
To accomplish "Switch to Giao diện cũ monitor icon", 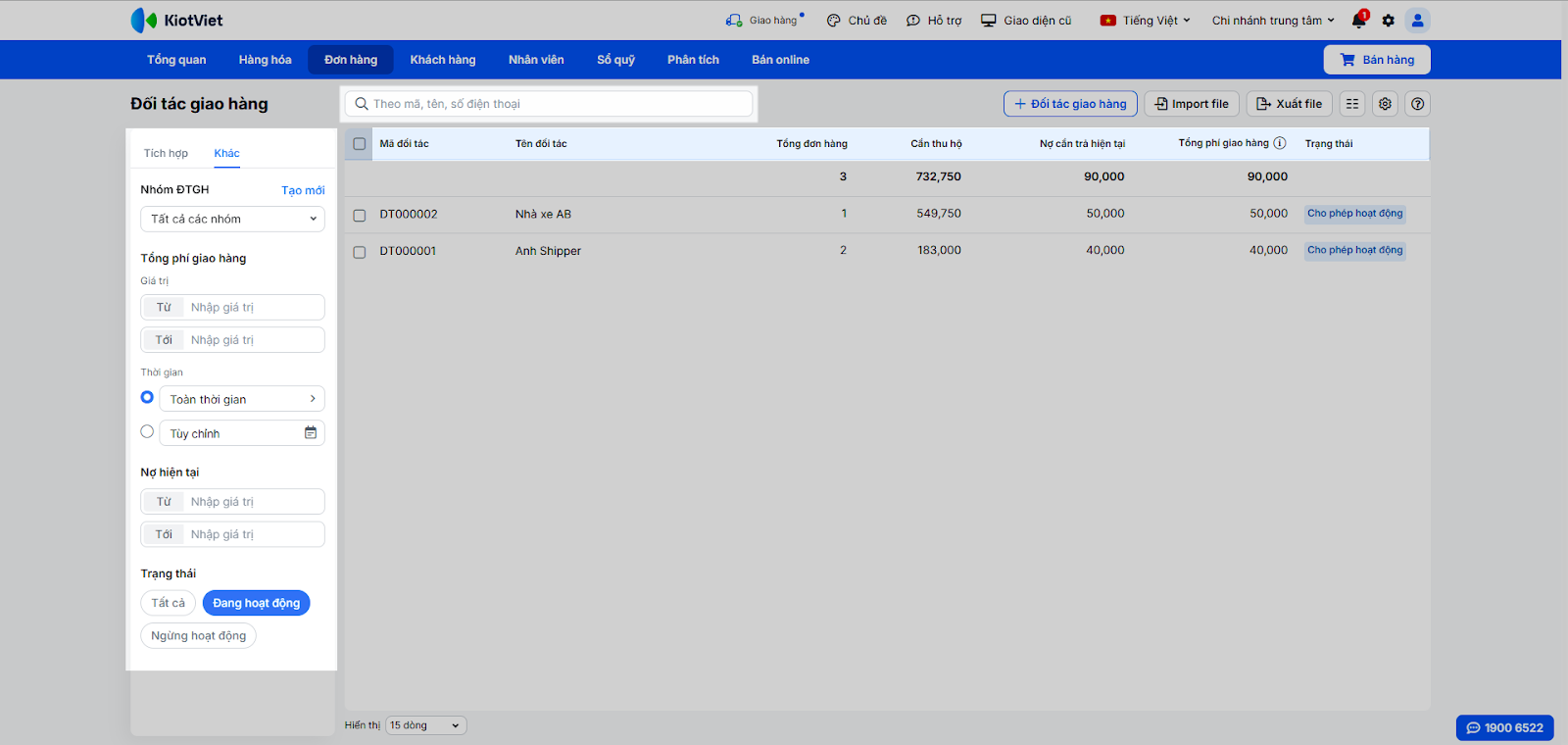I will [989, 20].
